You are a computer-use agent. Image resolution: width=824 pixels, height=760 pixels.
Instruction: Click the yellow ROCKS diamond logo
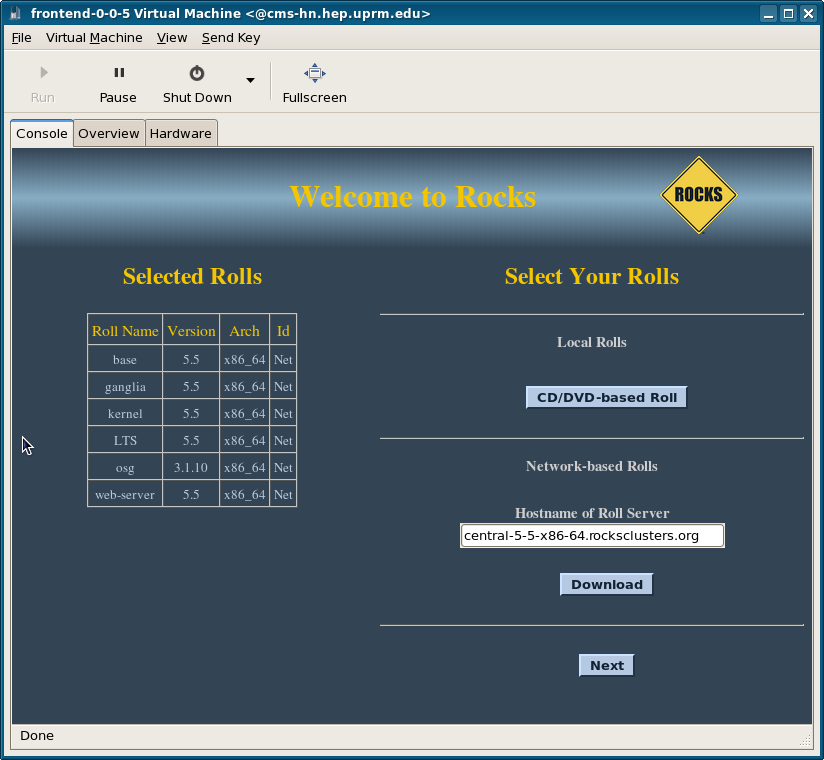698,194
